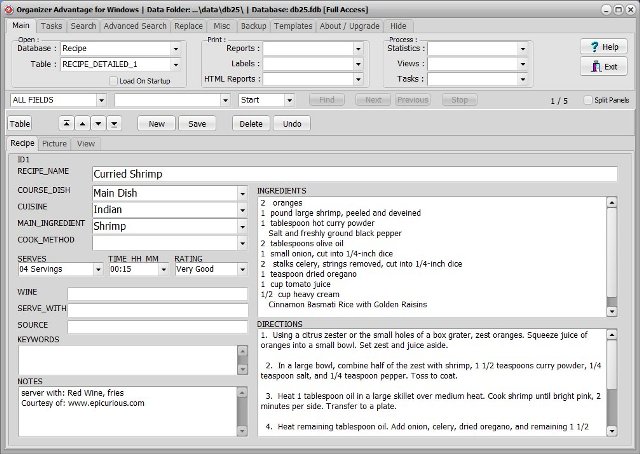Viewport: 640px width, 454px height.
Task: Open the Table dropdown RECIPE_DETAILED_1
Action: pos(176,65)
